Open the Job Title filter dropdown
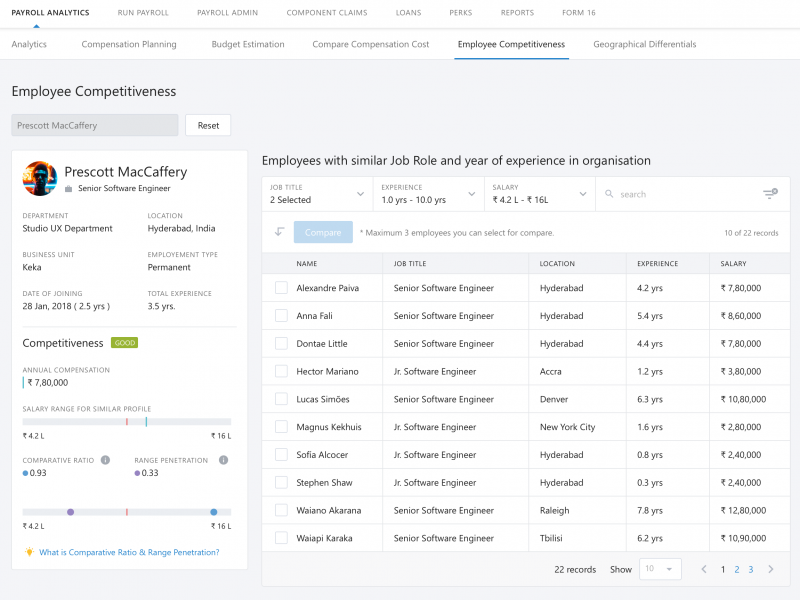 pos(317,194)
